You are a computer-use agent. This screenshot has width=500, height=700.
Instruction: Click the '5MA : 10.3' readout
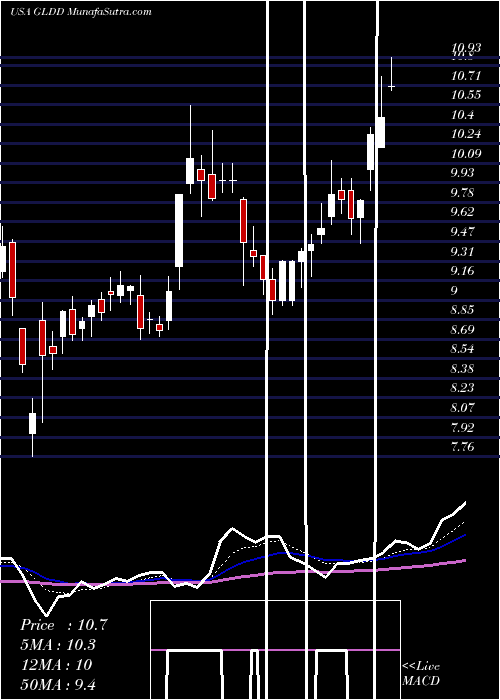(58, 645)
